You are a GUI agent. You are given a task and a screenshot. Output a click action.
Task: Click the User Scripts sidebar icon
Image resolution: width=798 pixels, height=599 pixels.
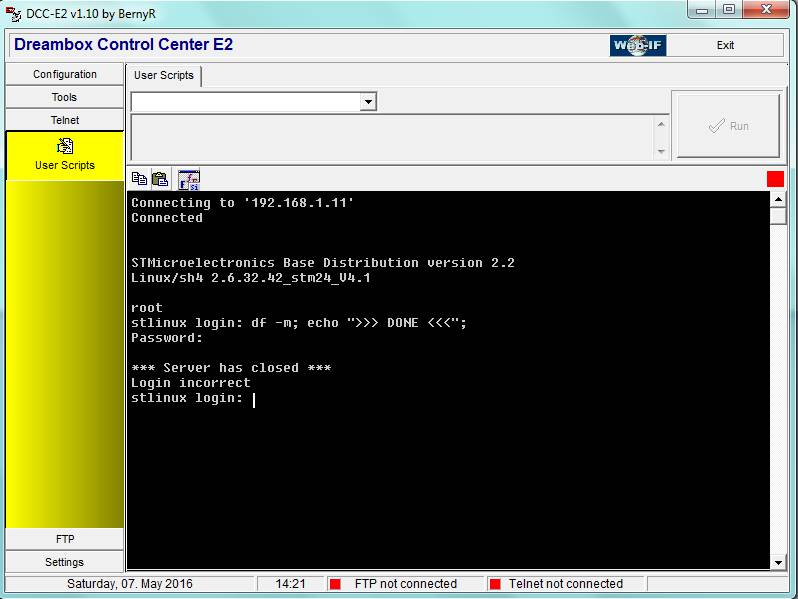(65, 147)
